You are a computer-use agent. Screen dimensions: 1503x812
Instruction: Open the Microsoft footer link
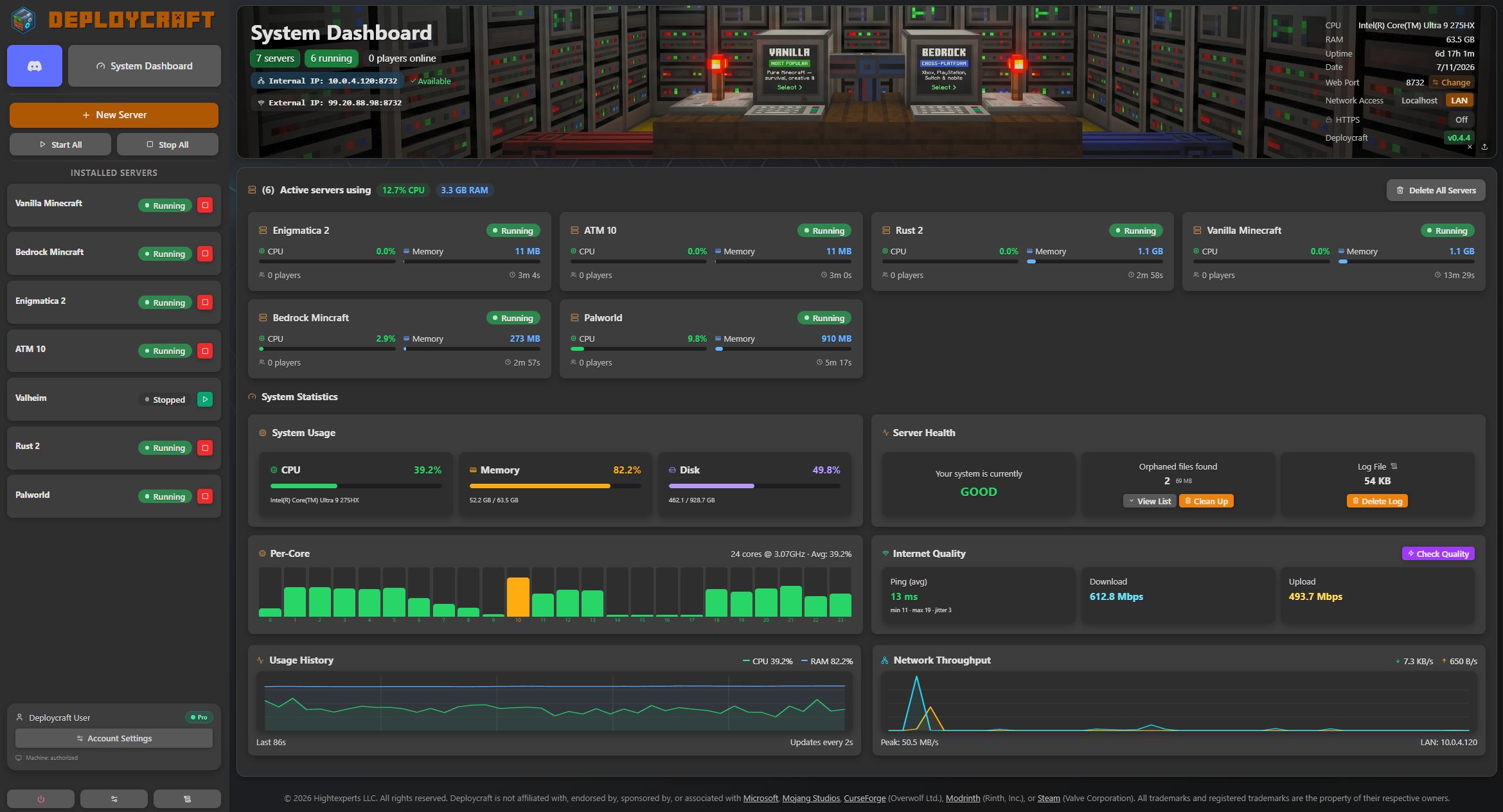[761, 799]
